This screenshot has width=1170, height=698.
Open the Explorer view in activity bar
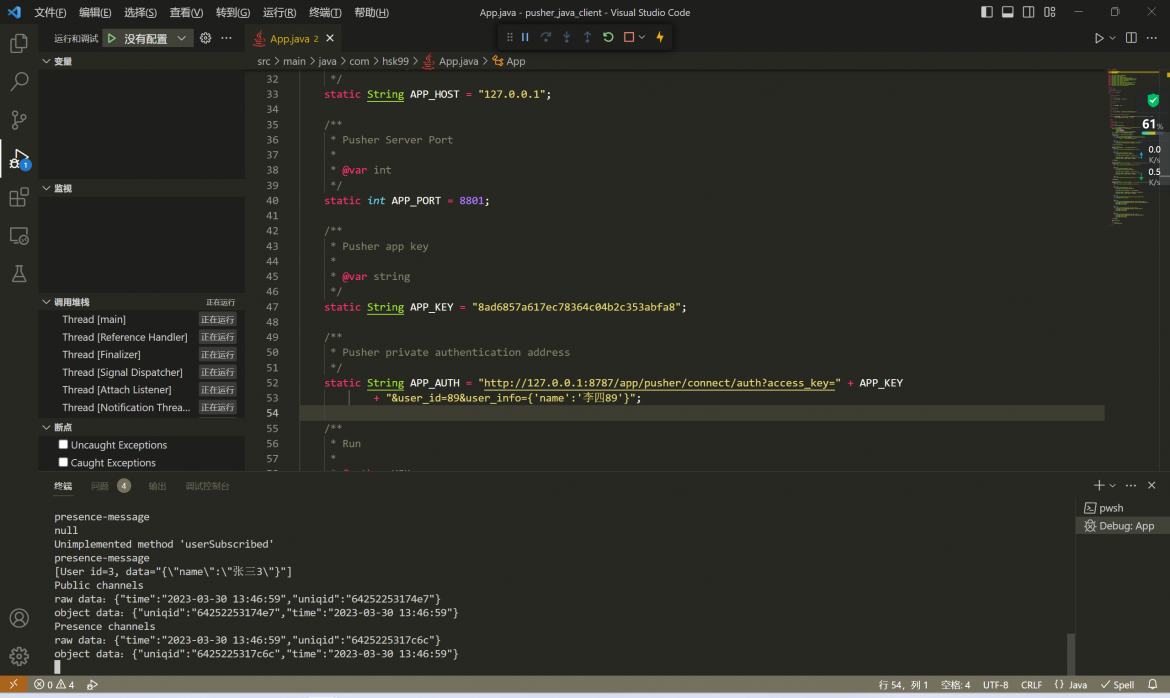click(19, 43)
